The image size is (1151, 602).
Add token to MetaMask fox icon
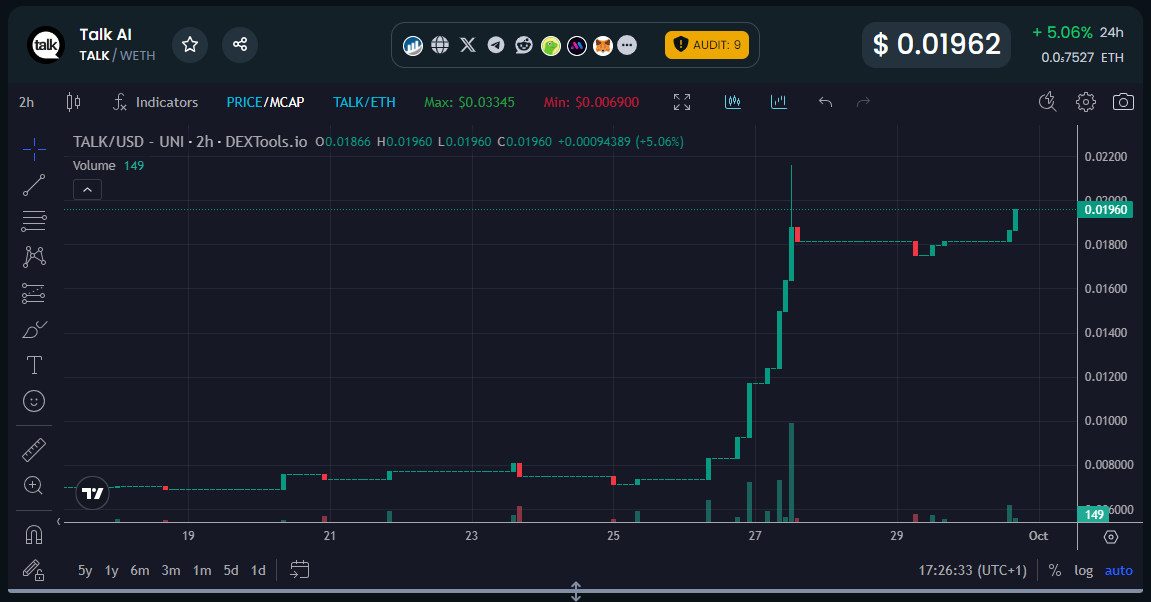pyautogui.click(x=603, y=46)
